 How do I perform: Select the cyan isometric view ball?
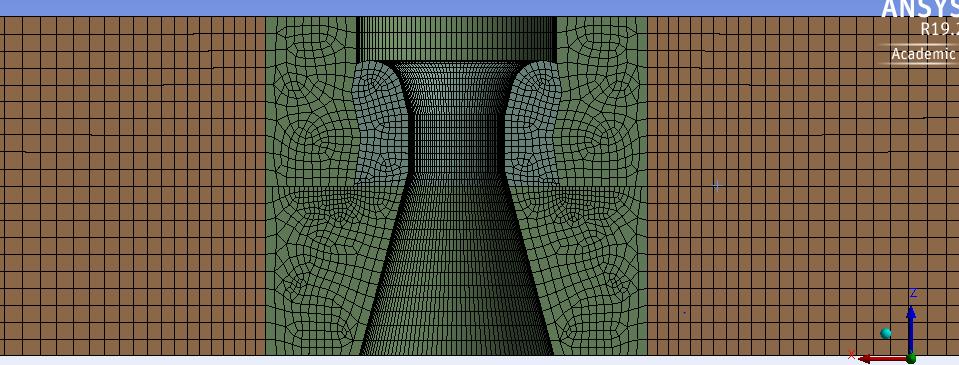click(886, 333)
